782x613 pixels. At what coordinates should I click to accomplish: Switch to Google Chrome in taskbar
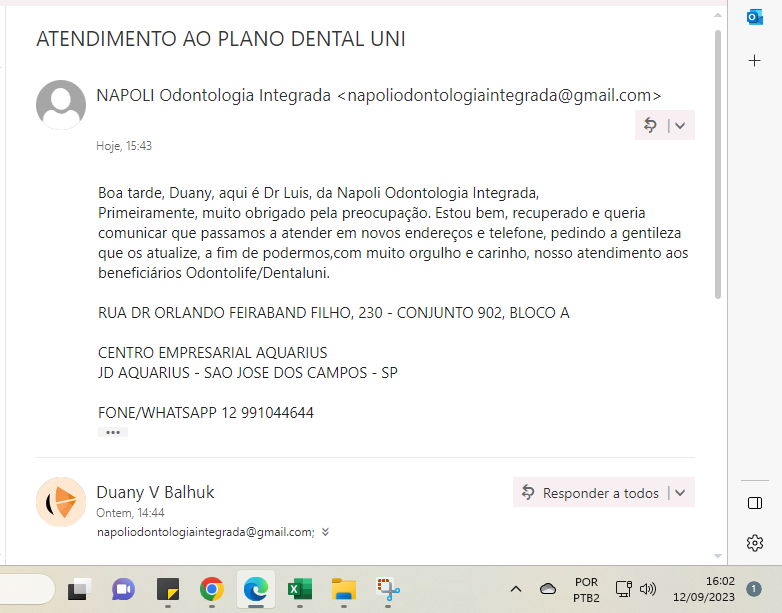pyautogui.click(x=211, y=590)
